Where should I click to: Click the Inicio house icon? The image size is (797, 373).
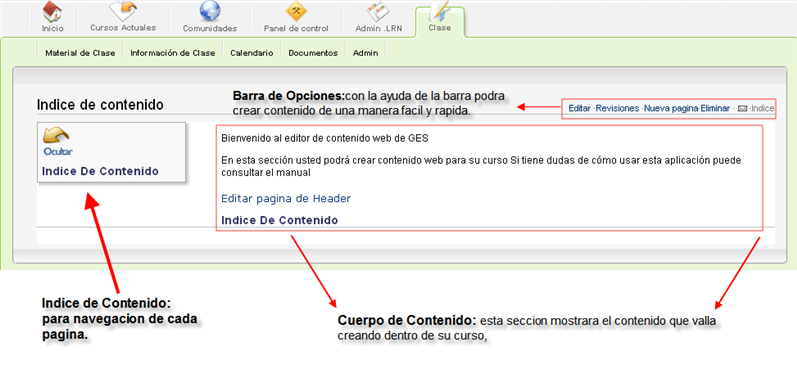[52, 11]
